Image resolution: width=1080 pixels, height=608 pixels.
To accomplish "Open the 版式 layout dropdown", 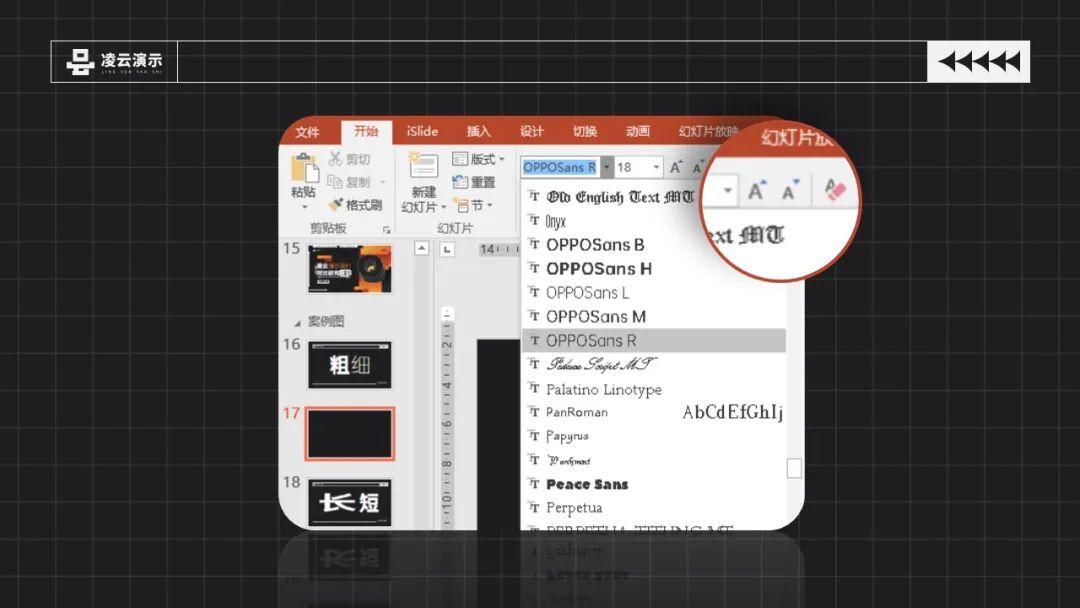I will [x=479, y=159].
